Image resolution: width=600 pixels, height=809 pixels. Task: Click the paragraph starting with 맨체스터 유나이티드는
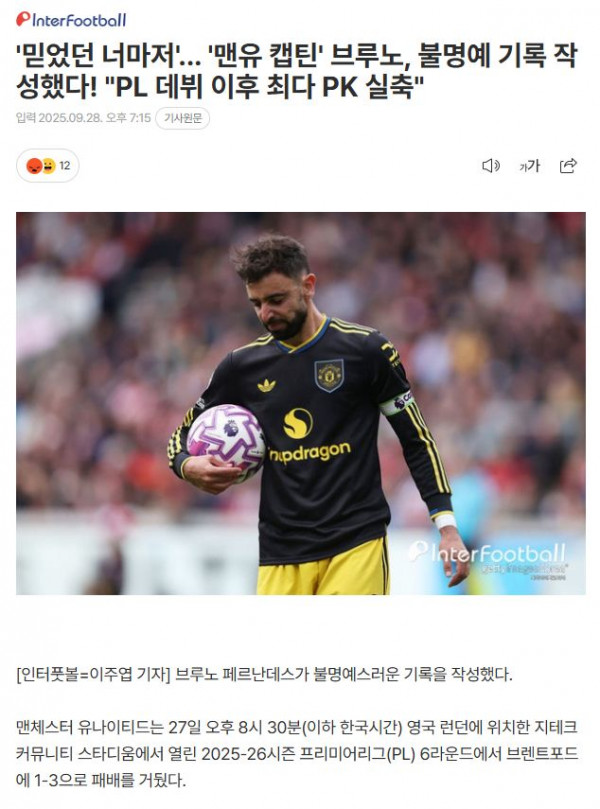click(297, 754)
